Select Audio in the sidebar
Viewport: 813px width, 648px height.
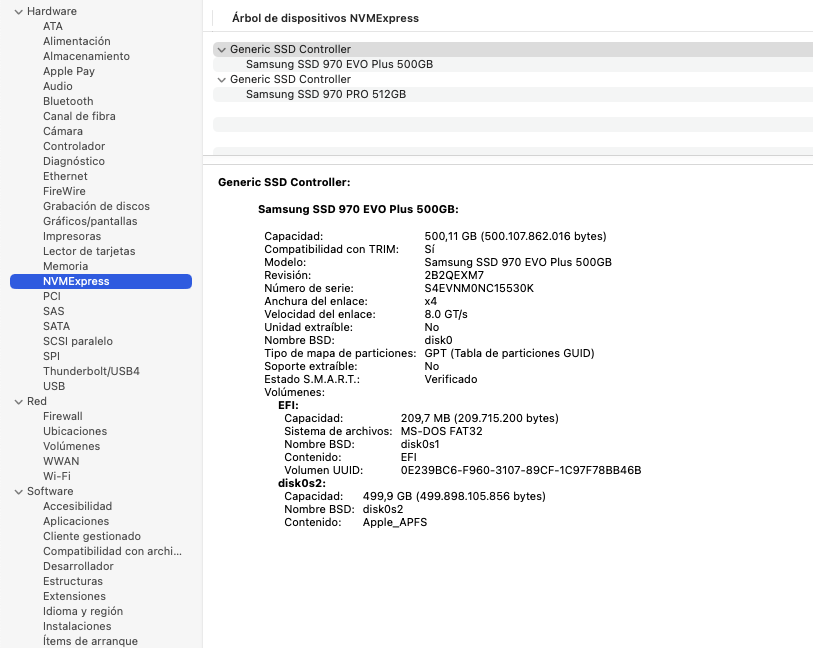(x=58, y=87)
